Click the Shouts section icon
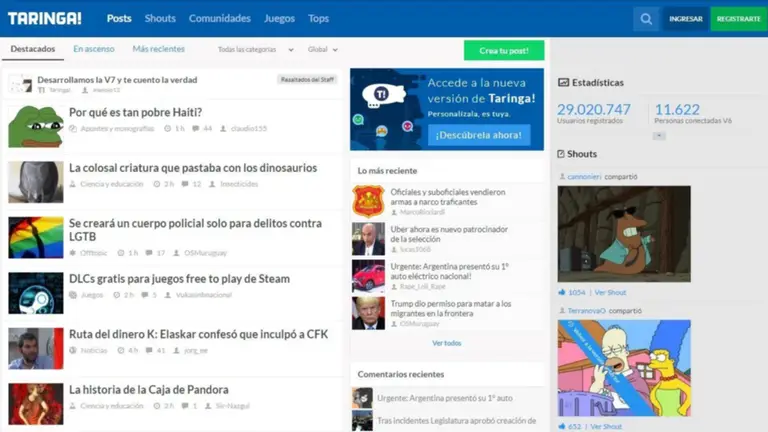The image size is (768, 432). 561,154
